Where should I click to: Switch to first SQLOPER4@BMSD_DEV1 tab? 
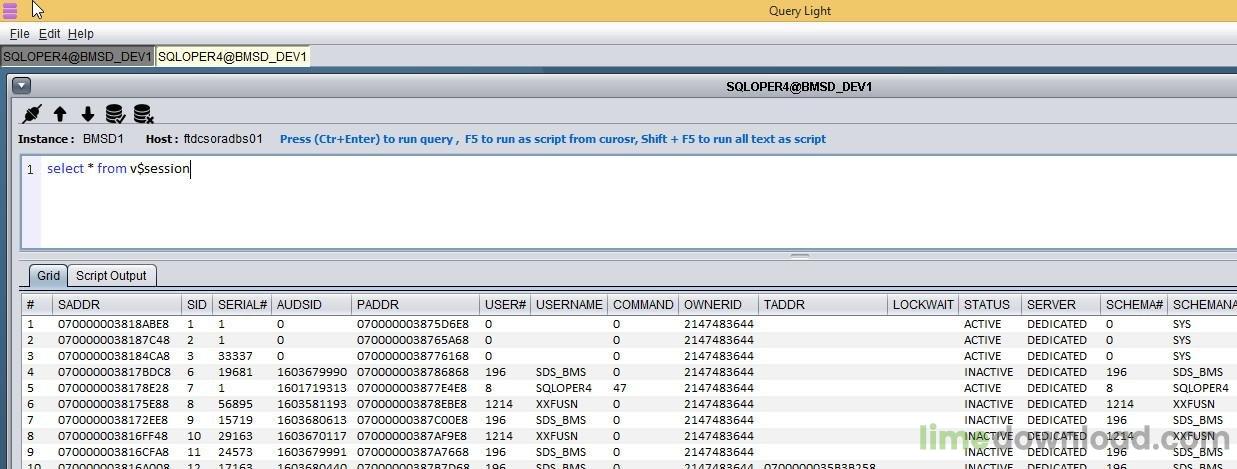77,57
